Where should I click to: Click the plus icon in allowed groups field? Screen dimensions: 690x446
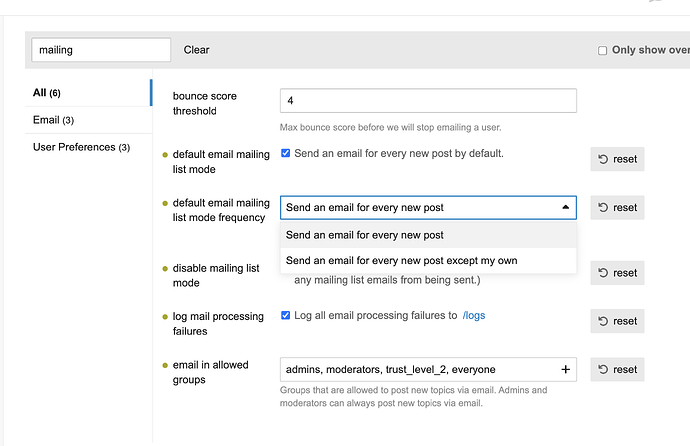click(565, 369)
